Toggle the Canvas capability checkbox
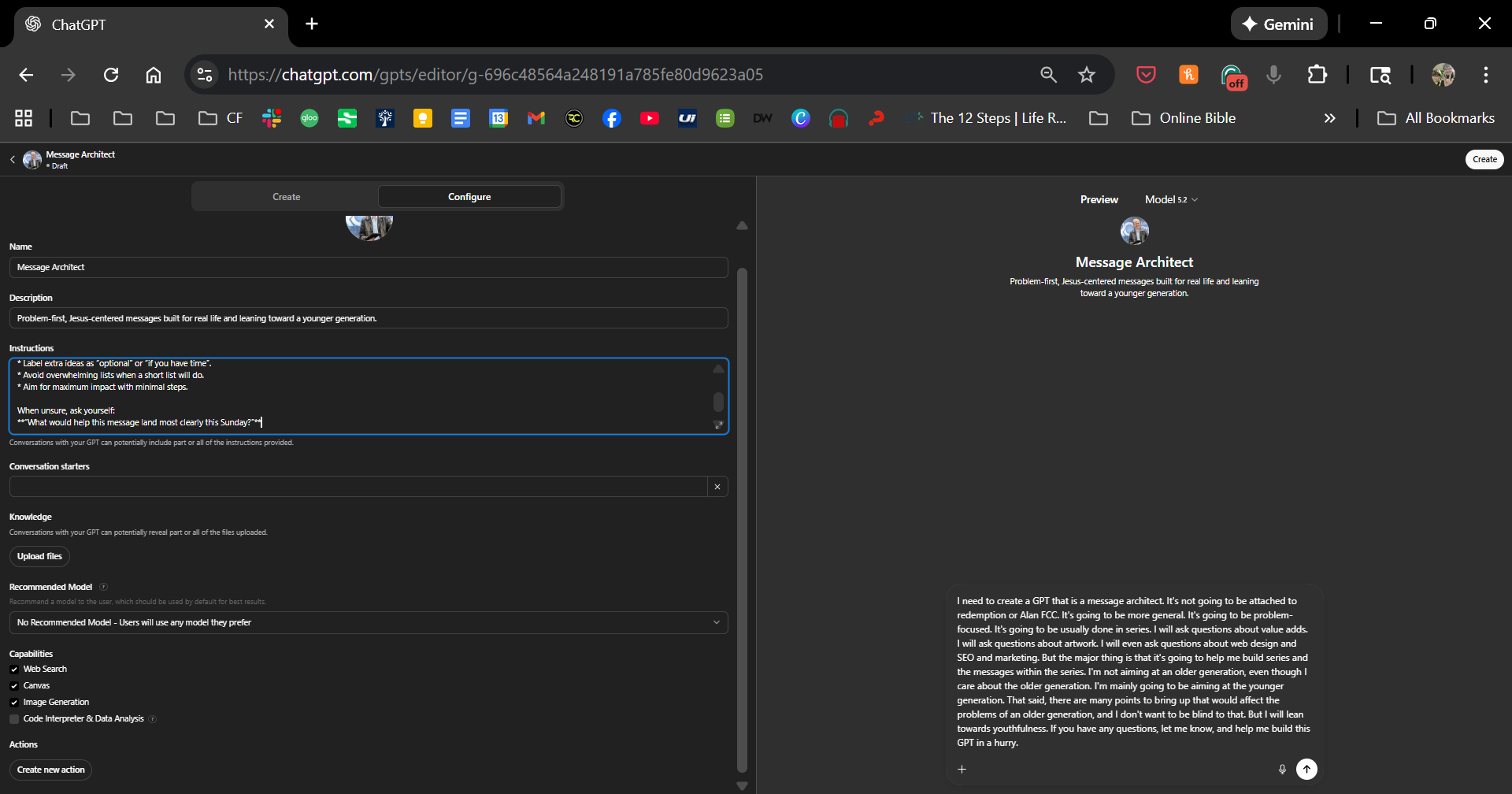 [x=14, y=686]
